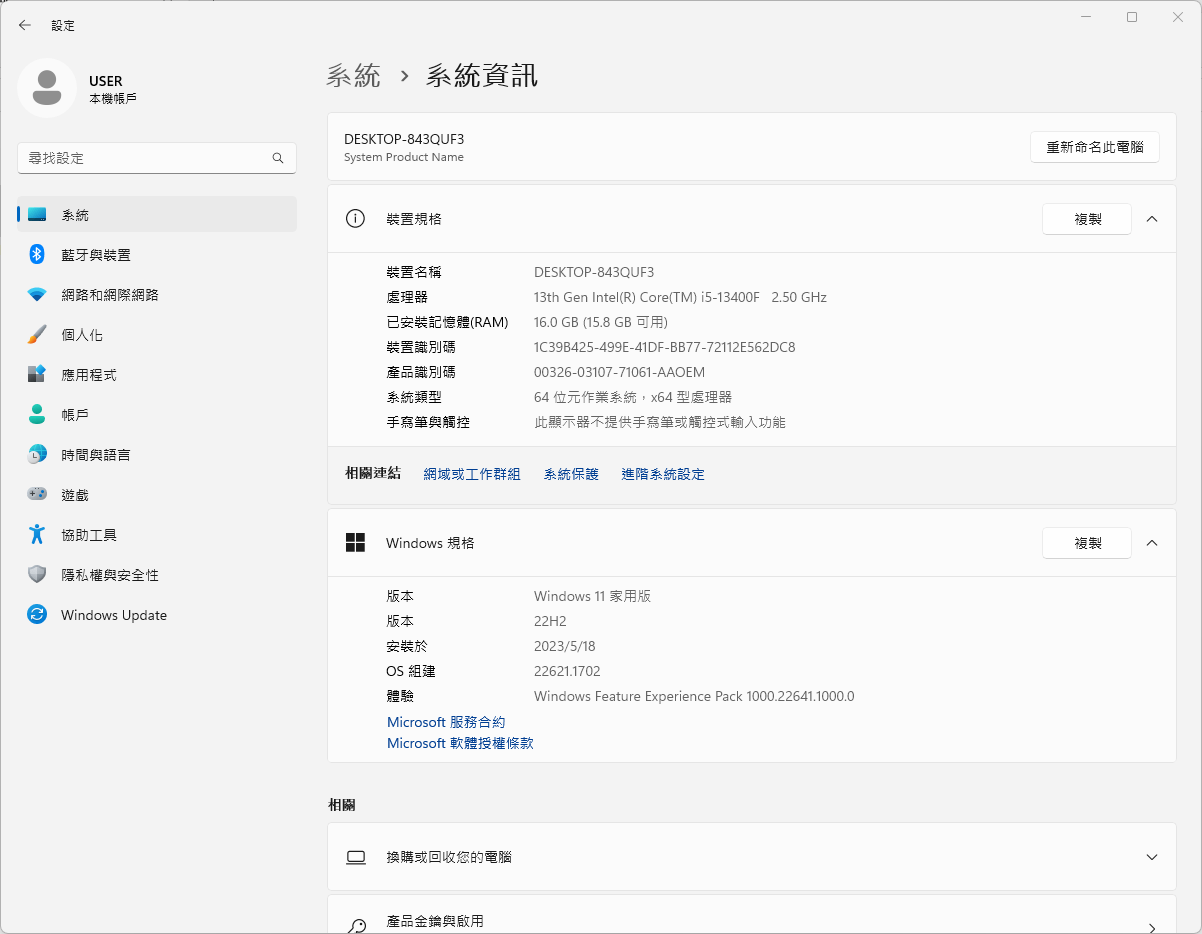Click the 遊戲 gamepad icon
This screenshot has height=934, width=1202.
coord(37,494)
